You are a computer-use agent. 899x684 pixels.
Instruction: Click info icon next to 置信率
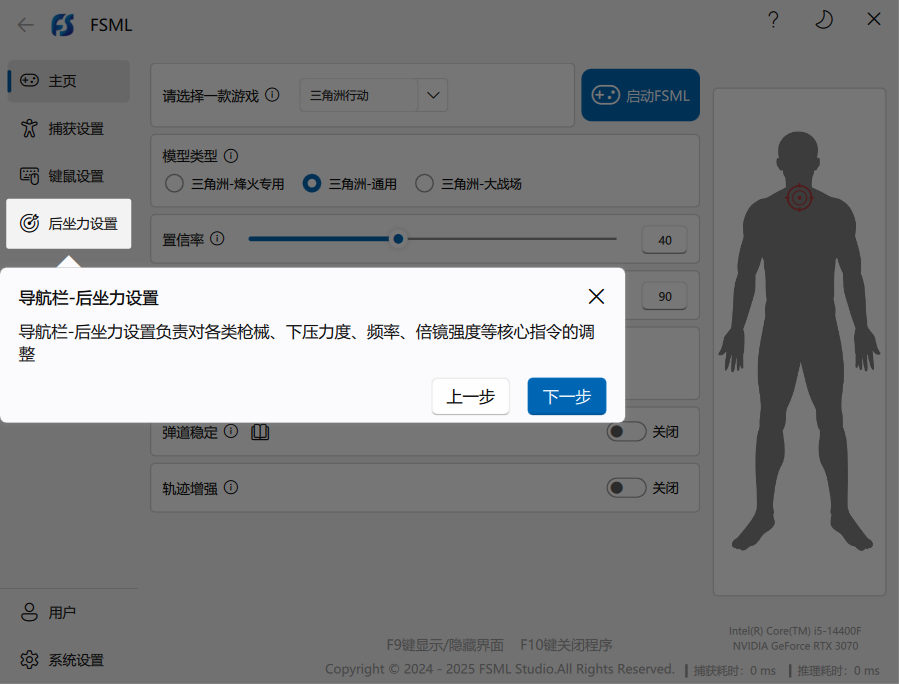point(218,239)
